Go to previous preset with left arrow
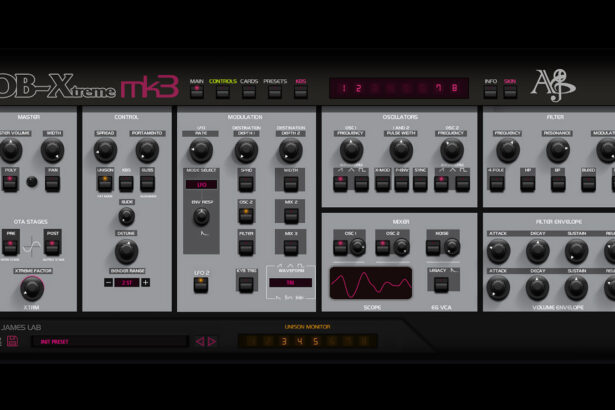615x410 pixels. coord(200,341)
